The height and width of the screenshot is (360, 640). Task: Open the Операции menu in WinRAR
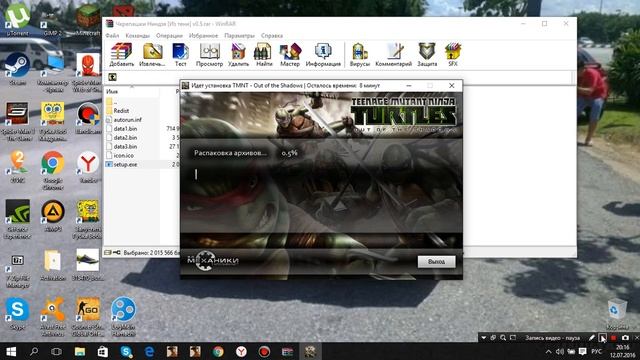(x=169, y=36)
